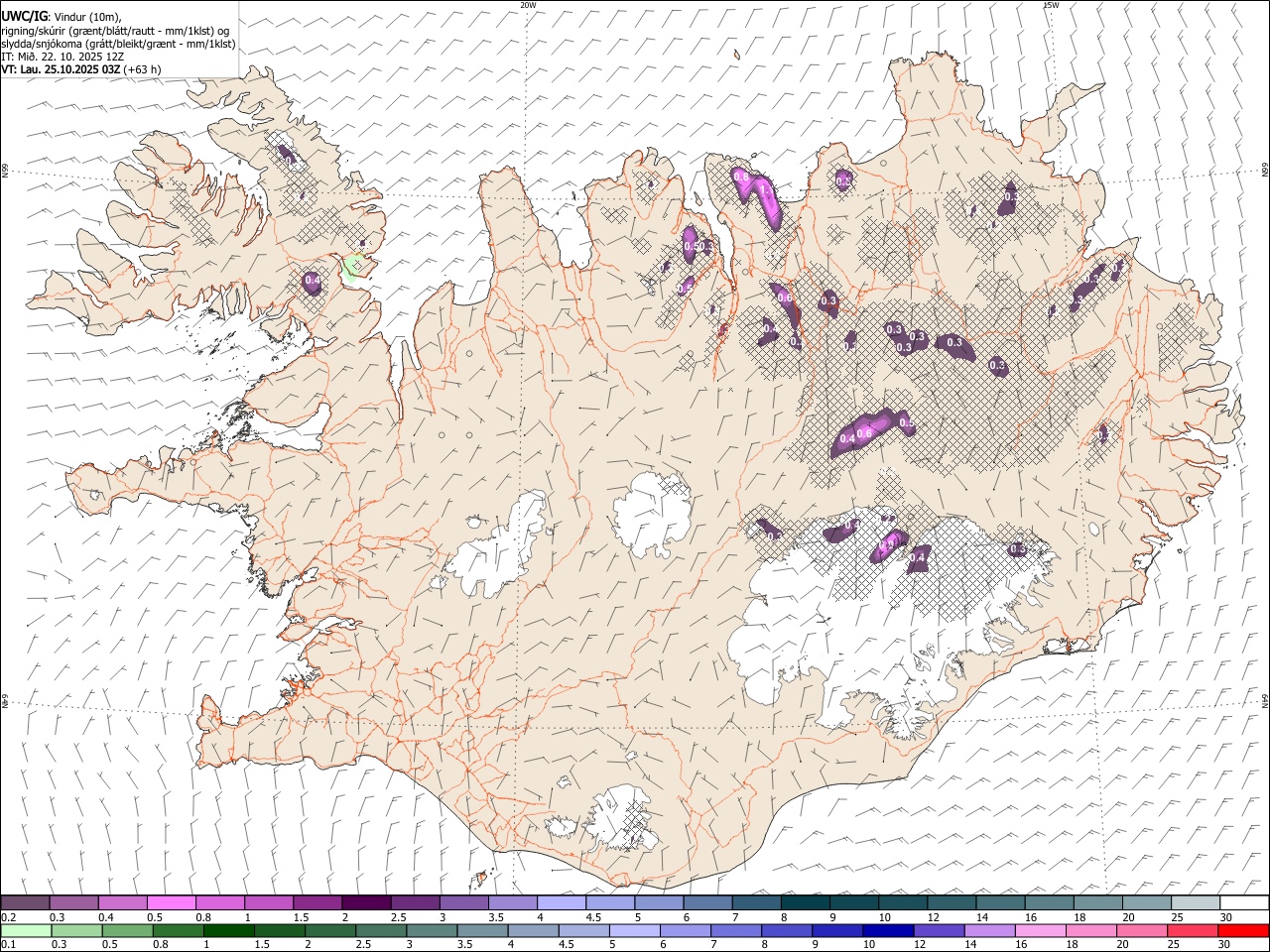Image resolution: width=1270 pixels, height=952 pixels.
Task: Select the 25 rain scale swatch before red
Action: (x=1193, y=930)
